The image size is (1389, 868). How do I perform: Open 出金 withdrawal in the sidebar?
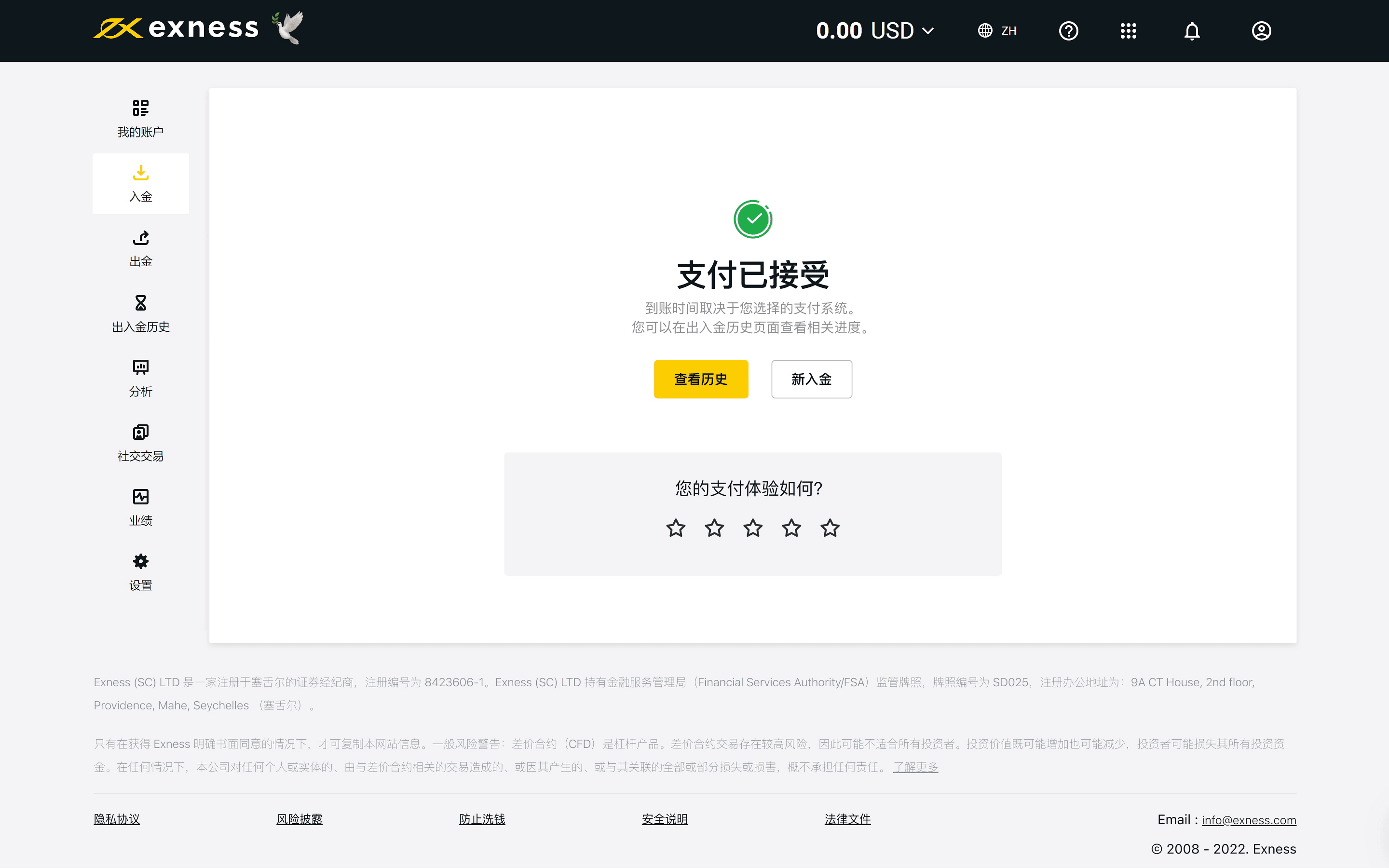pos(141,248)
